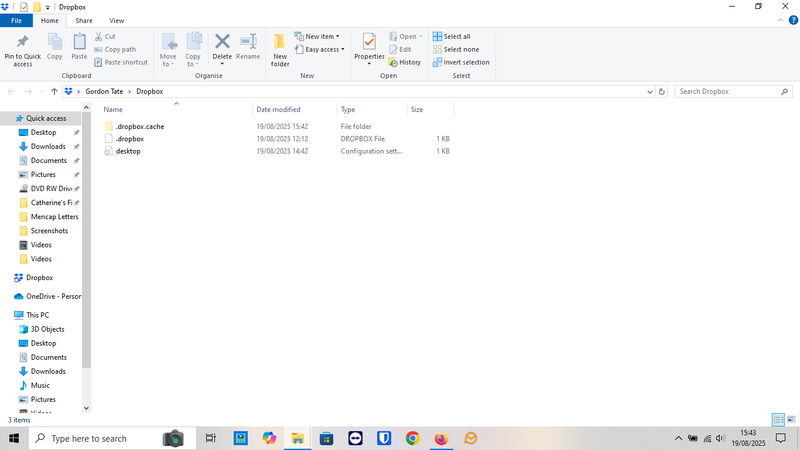This screenshot has width=800, height=450.
Task: Click Invert selection button
Action: point(460,62)
